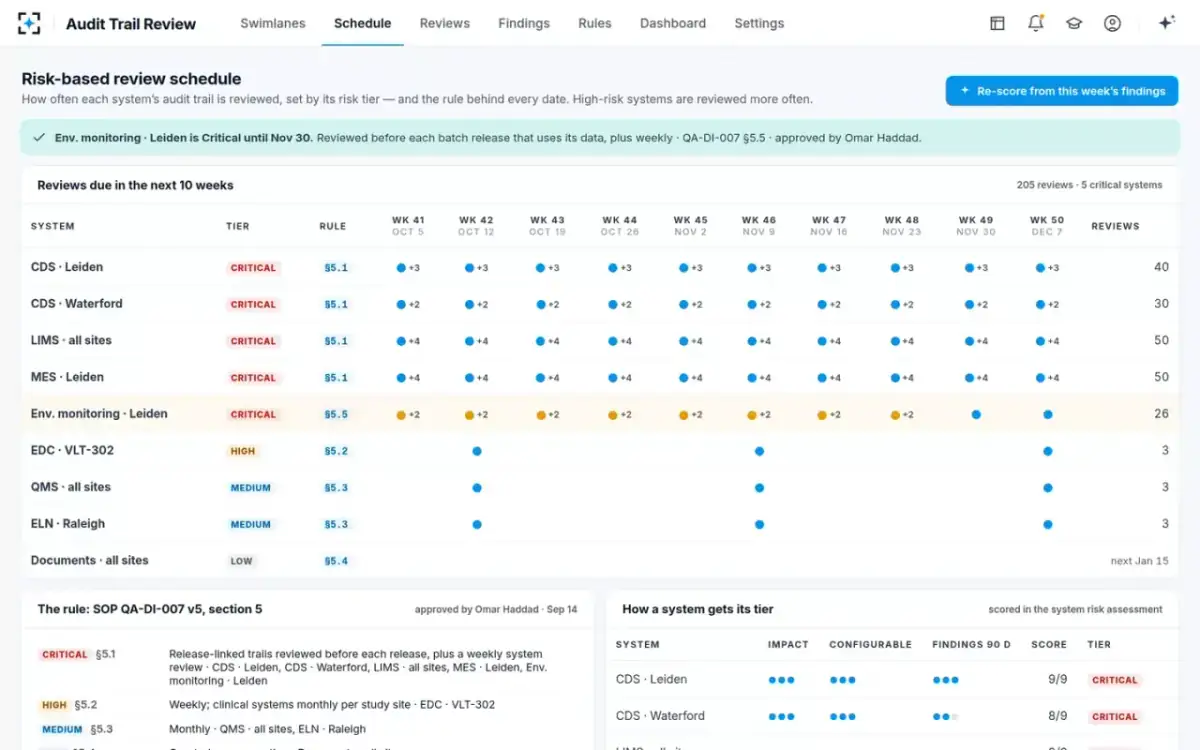Select the Env. monitoring · Leiden row name
1200x750 pixels.
point(99,413)
